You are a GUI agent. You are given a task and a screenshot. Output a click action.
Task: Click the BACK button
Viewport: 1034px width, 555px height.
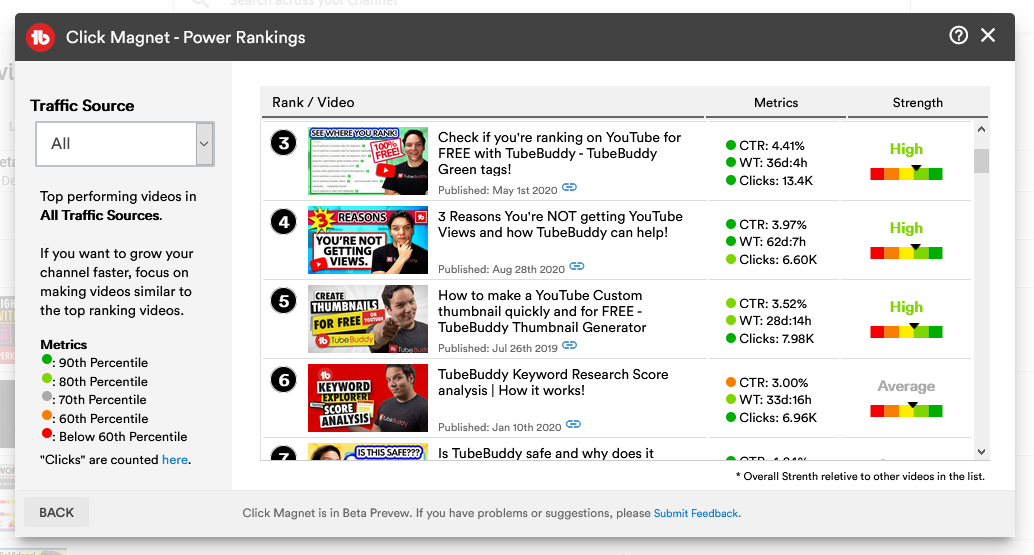(56, 512)
